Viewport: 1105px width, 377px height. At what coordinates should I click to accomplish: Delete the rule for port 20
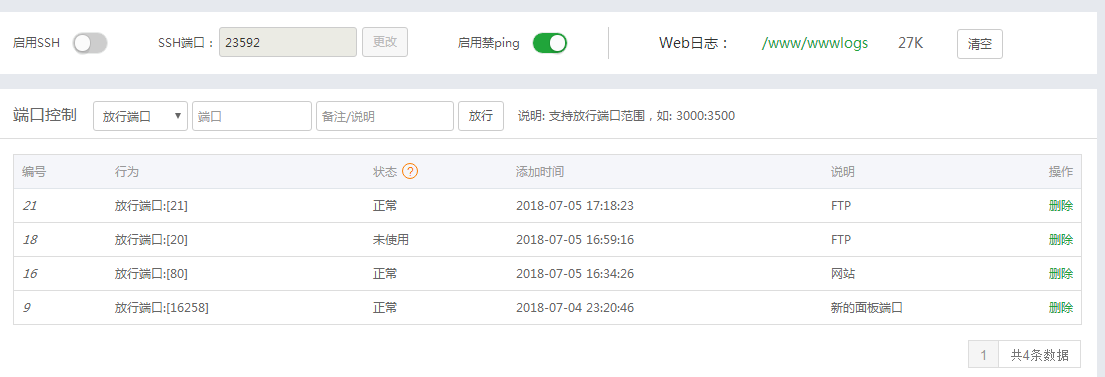point(1061,240)
